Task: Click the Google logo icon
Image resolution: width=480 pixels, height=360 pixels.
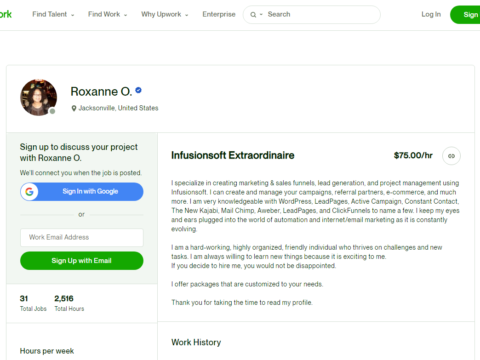Action: point(29,192)
